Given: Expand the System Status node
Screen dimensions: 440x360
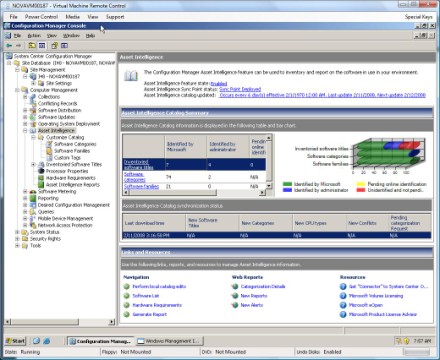Looking at the screenshot, I should 17,232.
